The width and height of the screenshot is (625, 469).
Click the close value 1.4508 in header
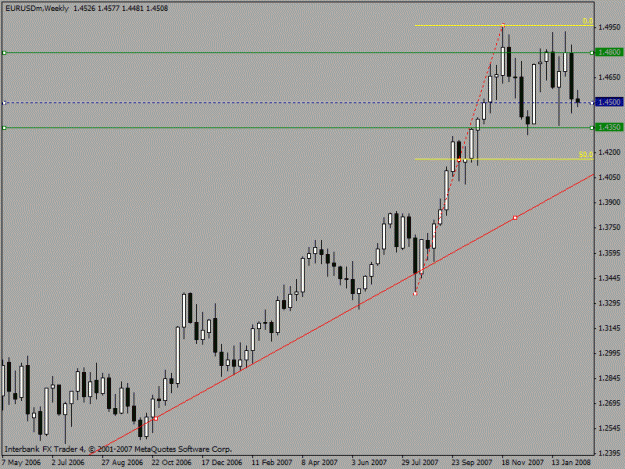point(157,8)
